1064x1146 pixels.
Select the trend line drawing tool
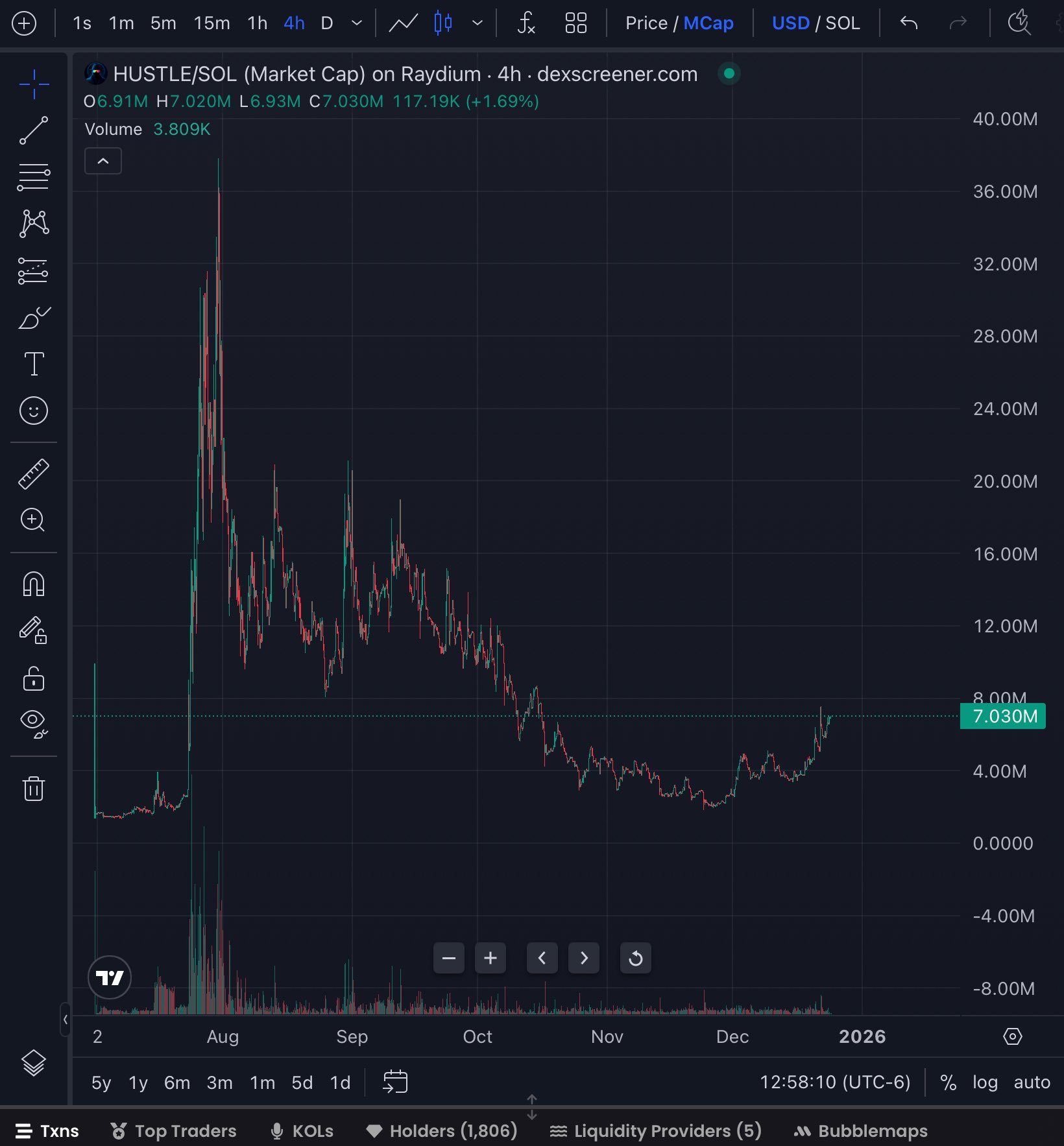coord(34,130)
